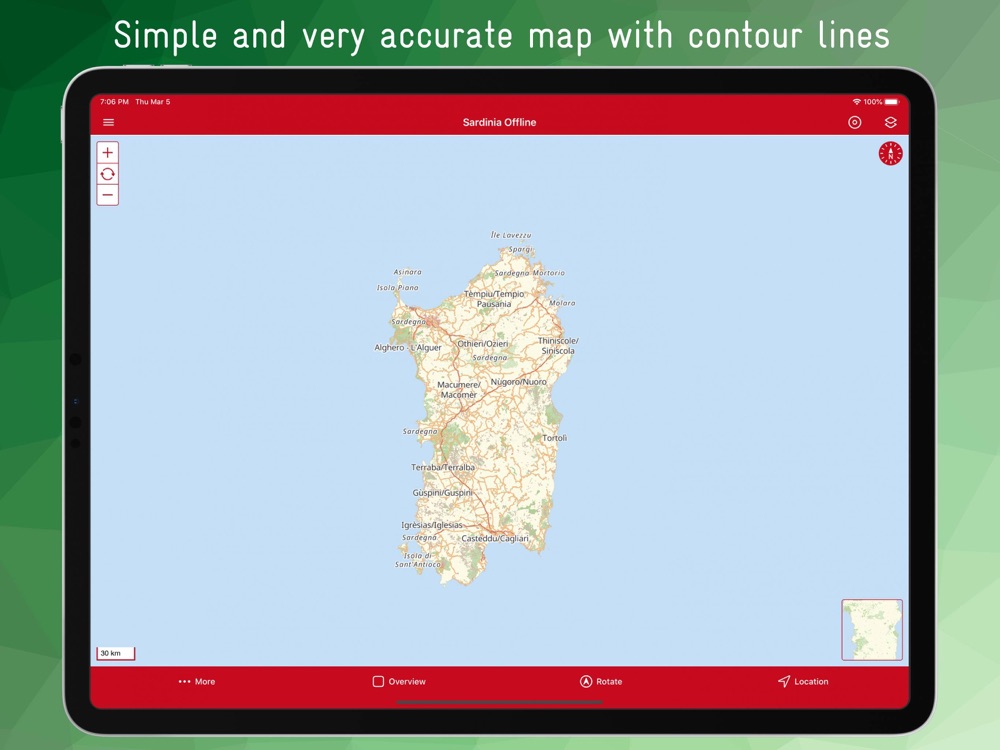The width and height of the screenshot is (1000, 750).
Task: Zoom out with the minus button
Action: click(108, 195)
